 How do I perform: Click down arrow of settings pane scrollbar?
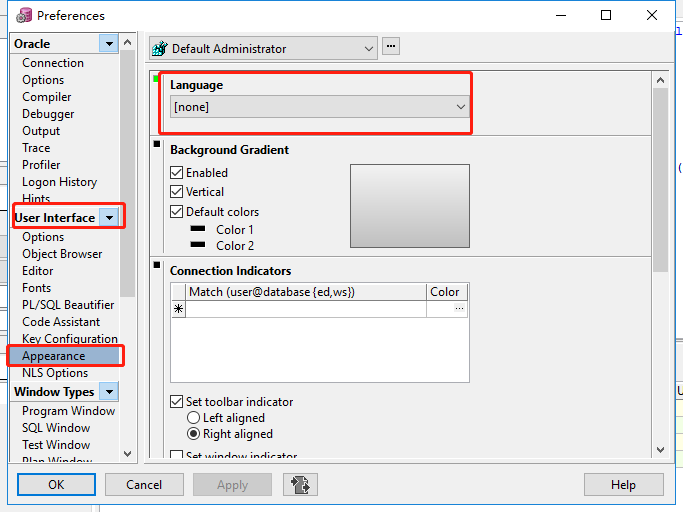click(660, 450)
